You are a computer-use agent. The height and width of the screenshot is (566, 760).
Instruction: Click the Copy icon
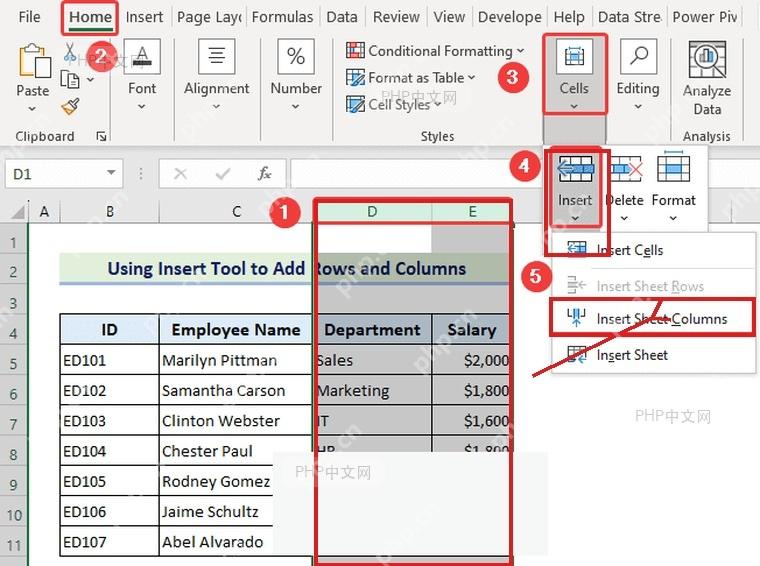point(70,79)
